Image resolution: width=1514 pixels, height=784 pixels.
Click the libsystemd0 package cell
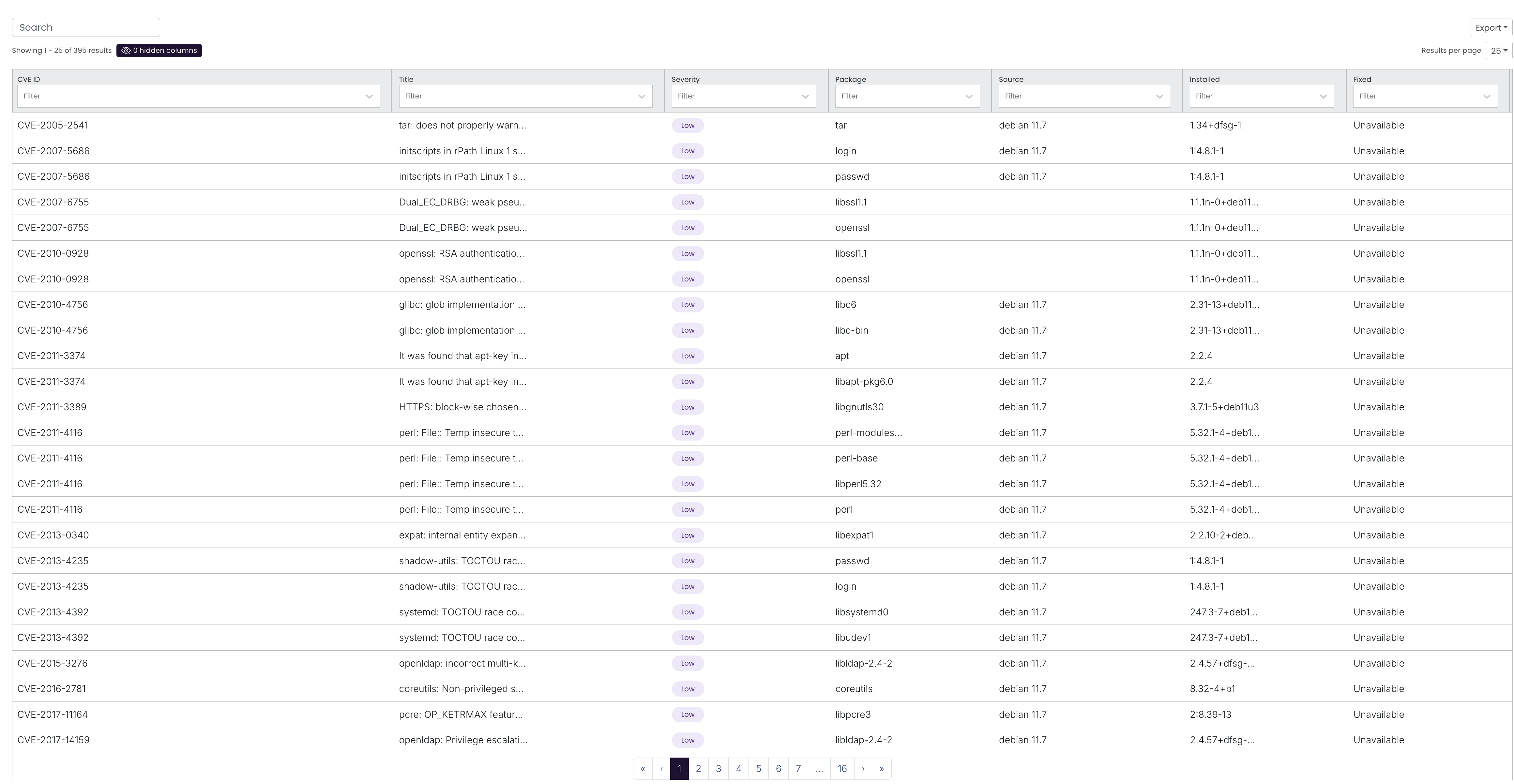coord(862,612)
